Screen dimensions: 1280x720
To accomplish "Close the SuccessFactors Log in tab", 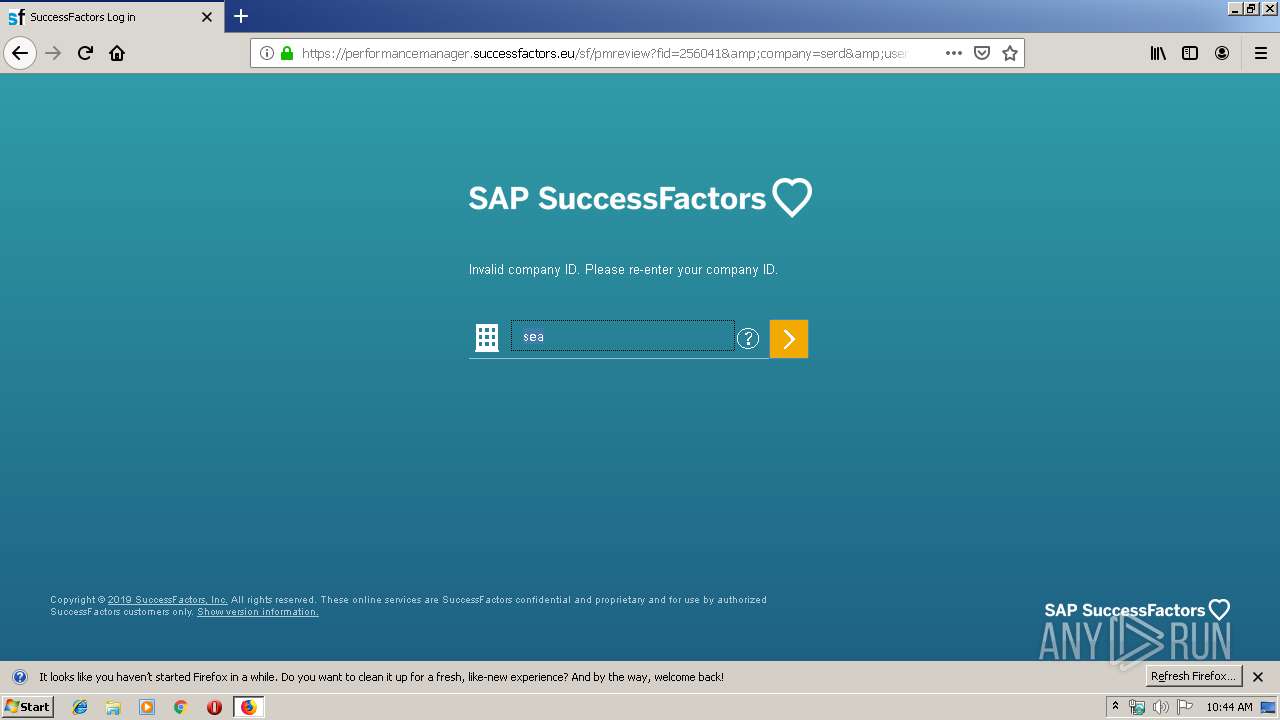I will pos(207,17).
